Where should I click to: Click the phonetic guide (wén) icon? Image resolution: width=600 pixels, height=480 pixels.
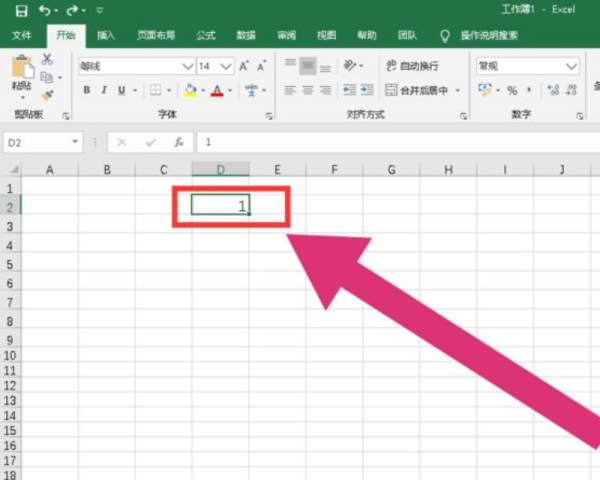point(251,90)
